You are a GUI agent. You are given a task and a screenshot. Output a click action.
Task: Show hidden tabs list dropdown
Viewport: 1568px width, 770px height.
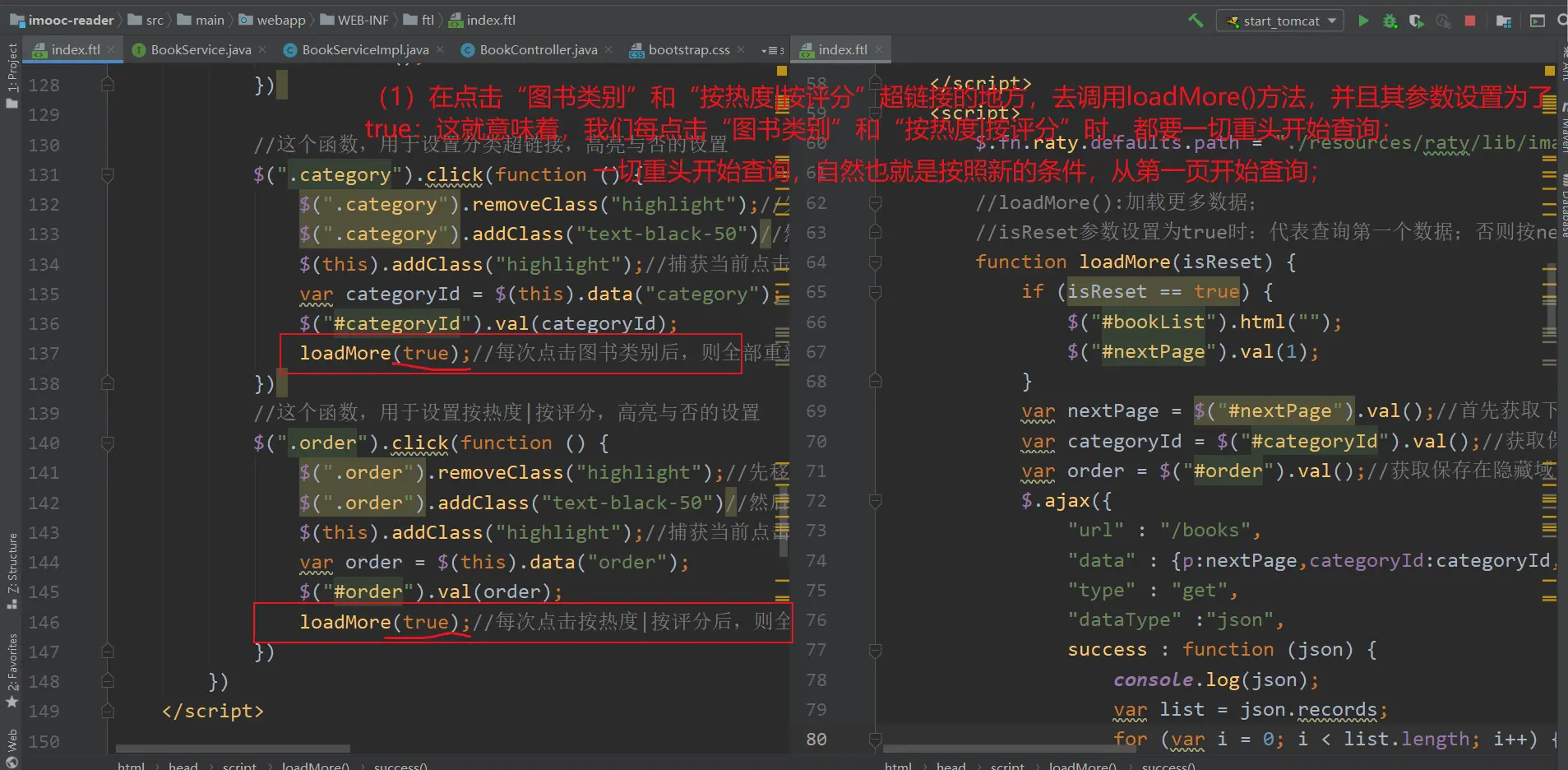(773, 50)
